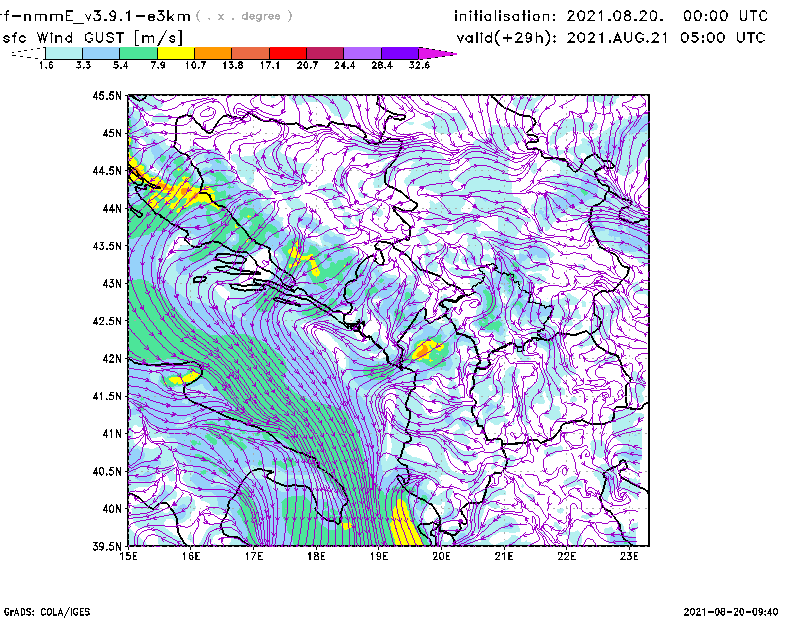Screen dimensions: 800x618
Task: Select the light purple 24.4–28.4 legend swatch
Action: click(363, 53)
